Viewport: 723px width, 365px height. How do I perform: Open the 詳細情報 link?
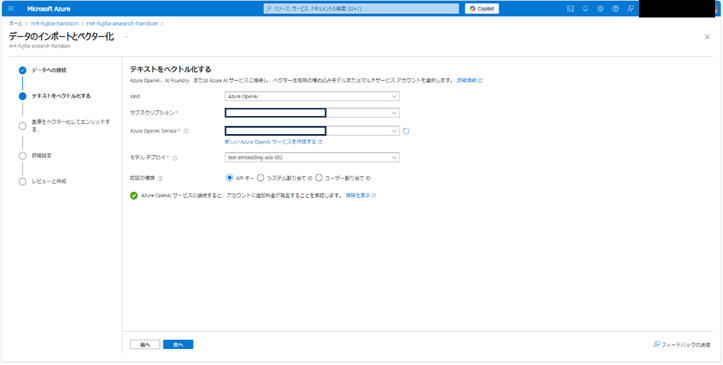click(469, 80)
